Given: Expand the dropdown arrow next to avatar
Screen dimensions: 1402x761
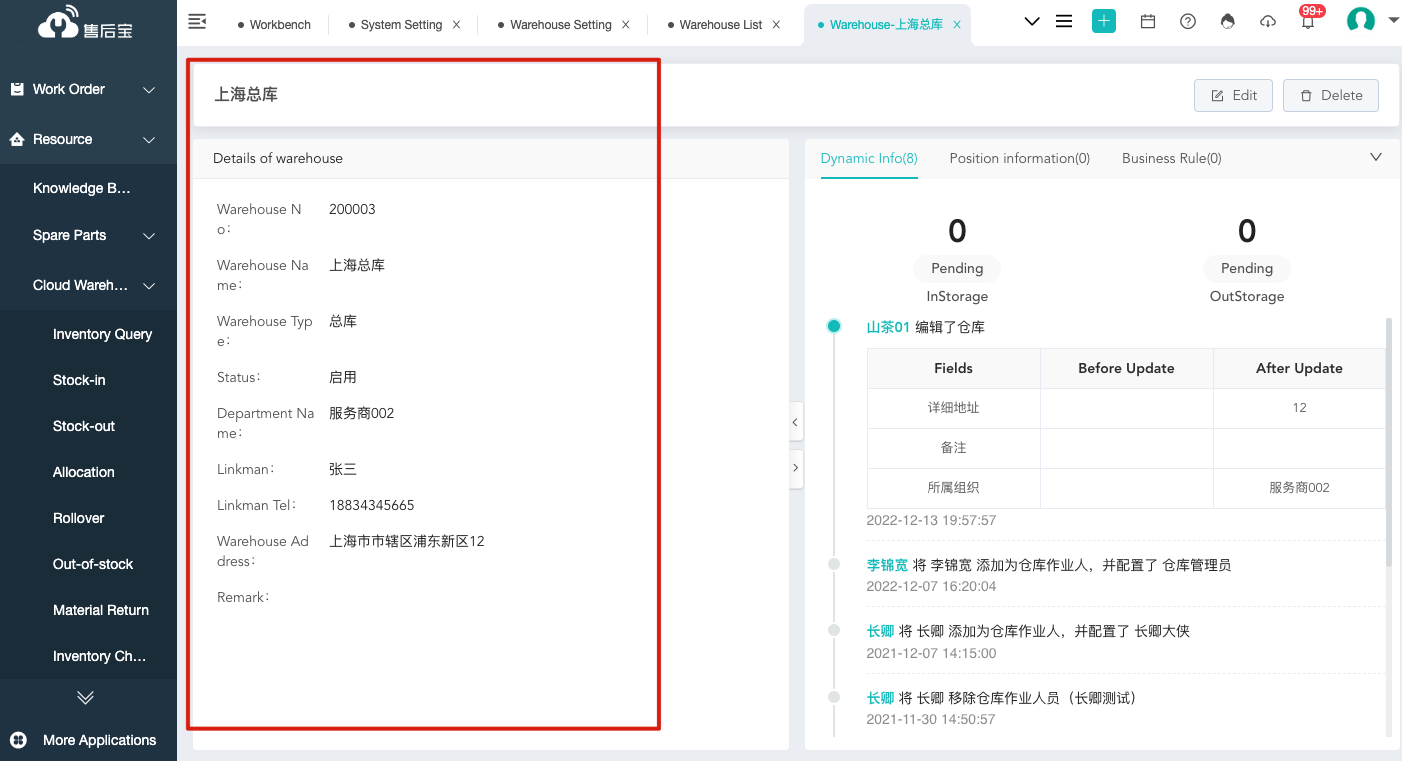Looking at the screenshot, I should click(x=1393, y=20).
